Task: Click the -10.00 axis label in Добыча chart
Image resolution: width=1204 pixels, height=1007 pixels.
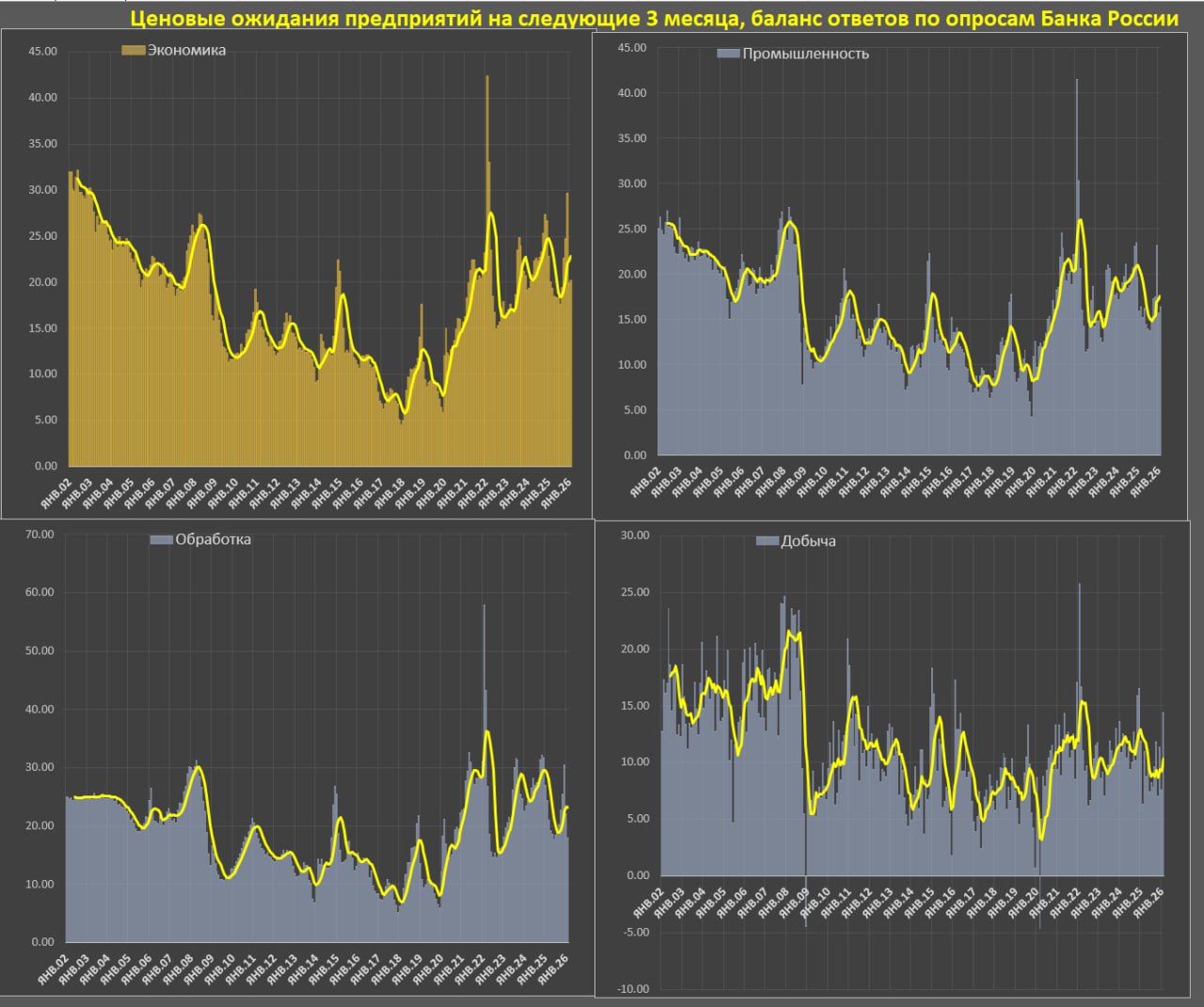Action: [x=632, y=988]
